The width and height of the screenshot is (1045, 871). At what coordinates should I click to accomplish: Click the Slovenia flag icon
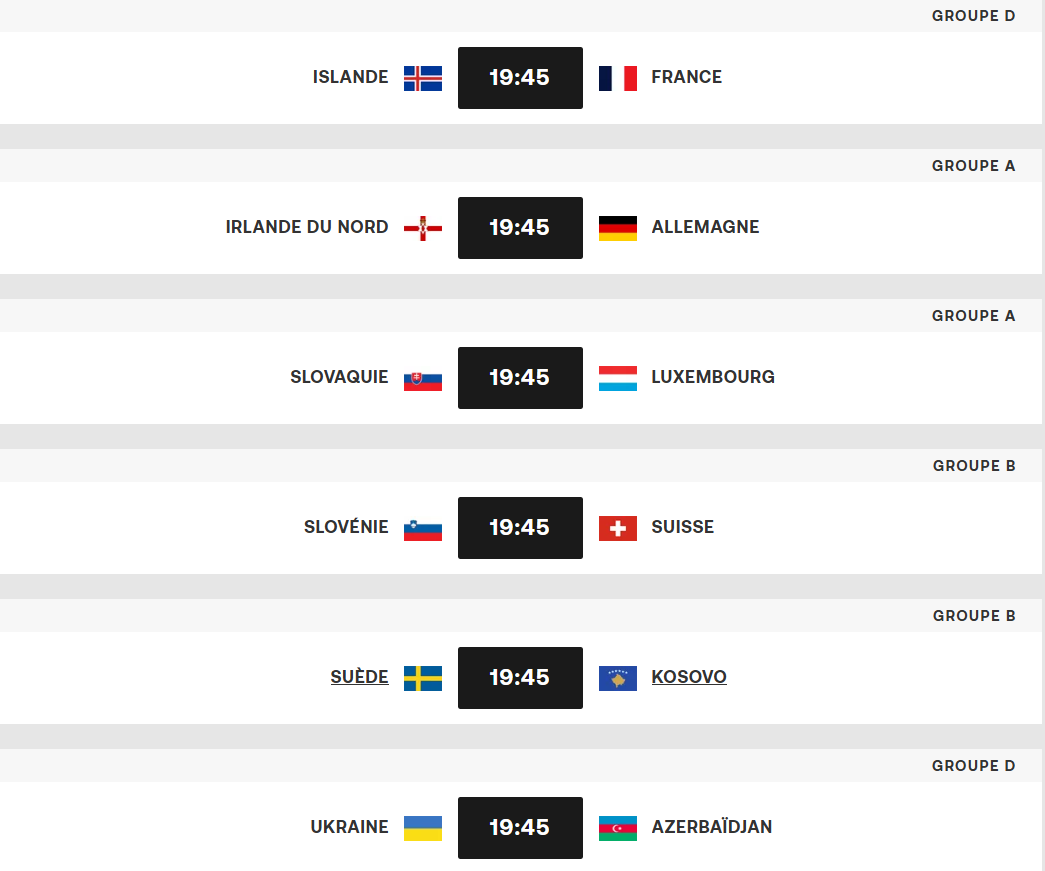click(423, 528)
